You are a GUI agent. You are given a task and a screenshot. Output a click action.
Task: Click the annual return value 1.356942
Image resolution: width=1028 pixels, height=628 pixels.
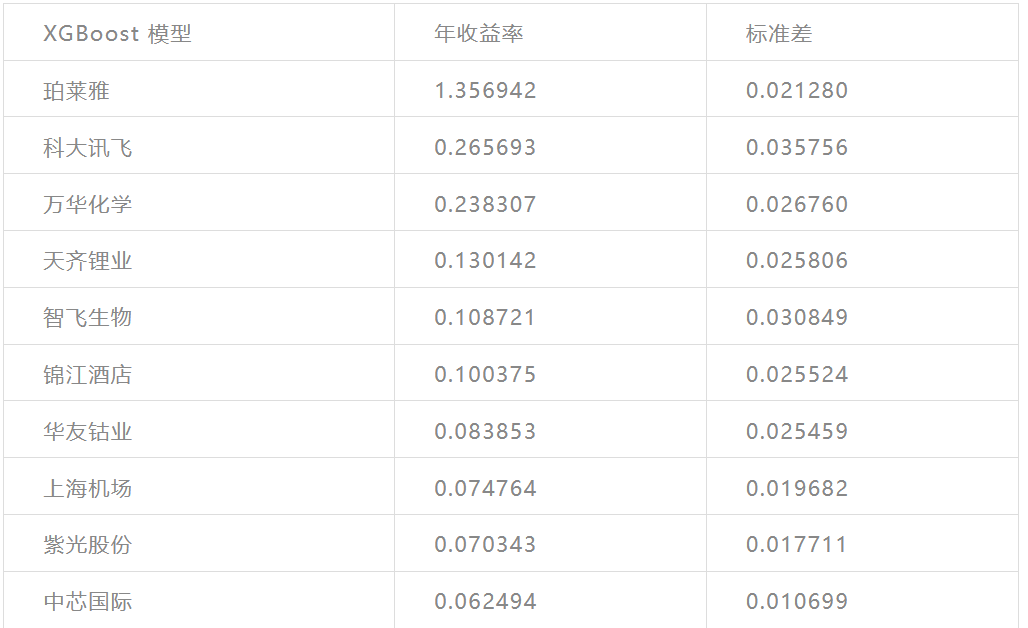click(485, 91)
